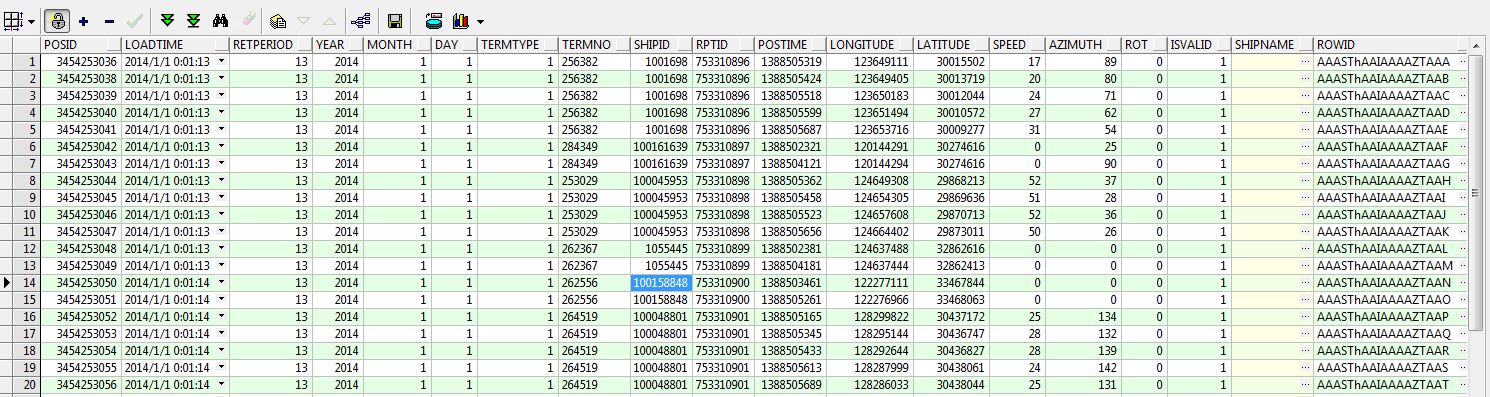Fetch last page with underlined green arrows

point(193,20)
